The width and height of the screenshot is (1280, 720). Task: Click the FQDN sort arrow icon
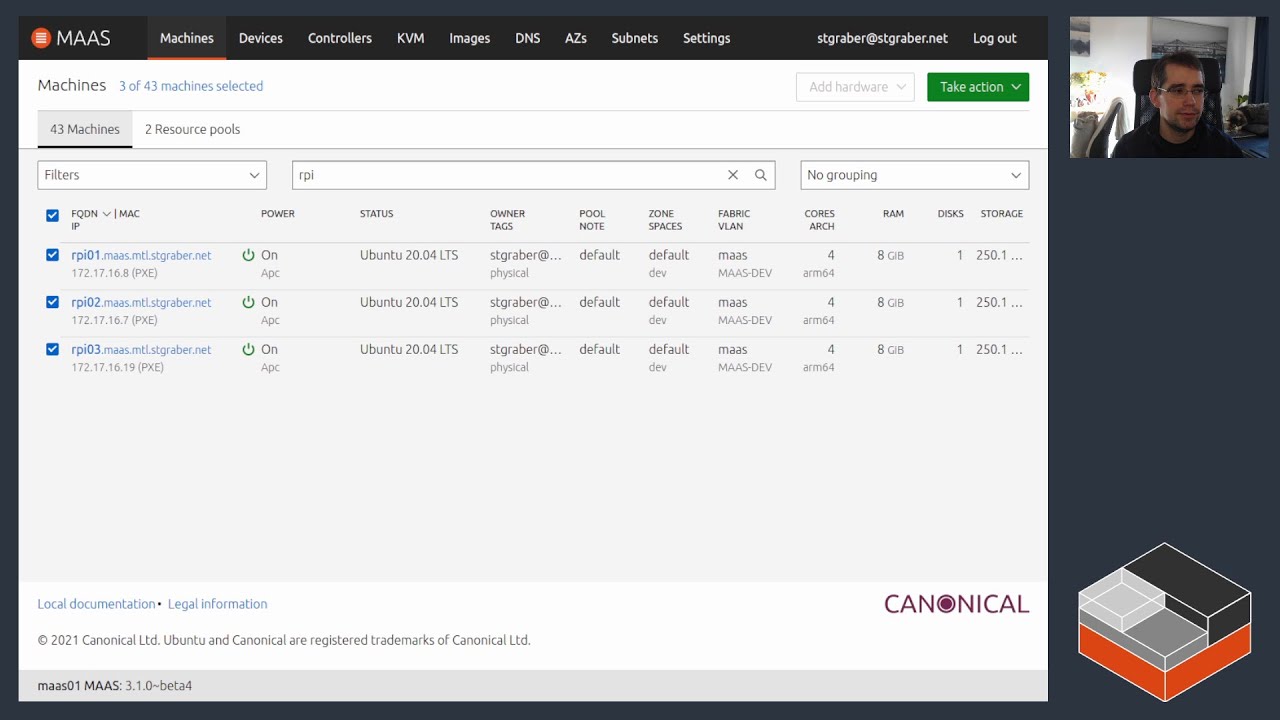tap(106, 214)
